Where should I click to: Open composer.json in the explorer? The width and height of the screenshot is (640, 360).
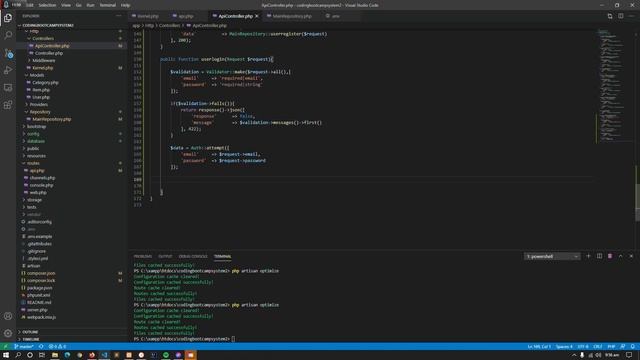pyautogui.click(x=41, y=273)
